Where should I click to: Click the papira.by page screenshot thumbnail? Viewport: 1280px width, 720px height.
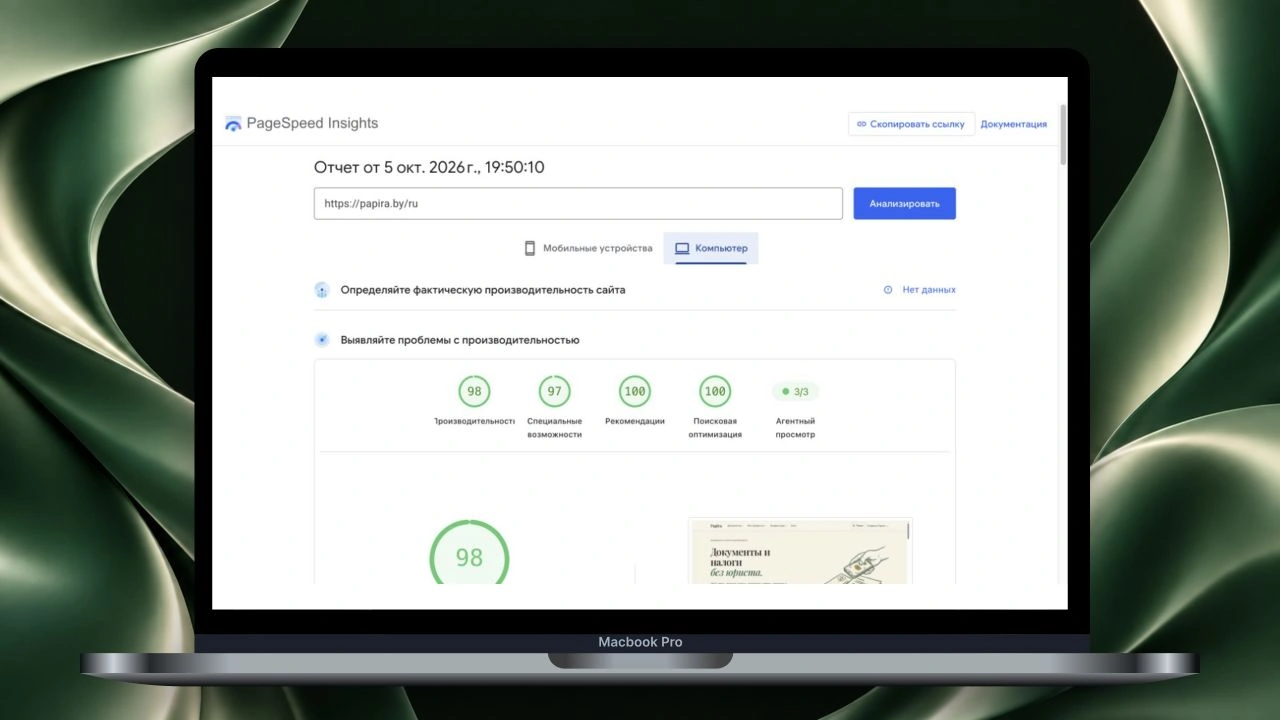click(800, 551)
